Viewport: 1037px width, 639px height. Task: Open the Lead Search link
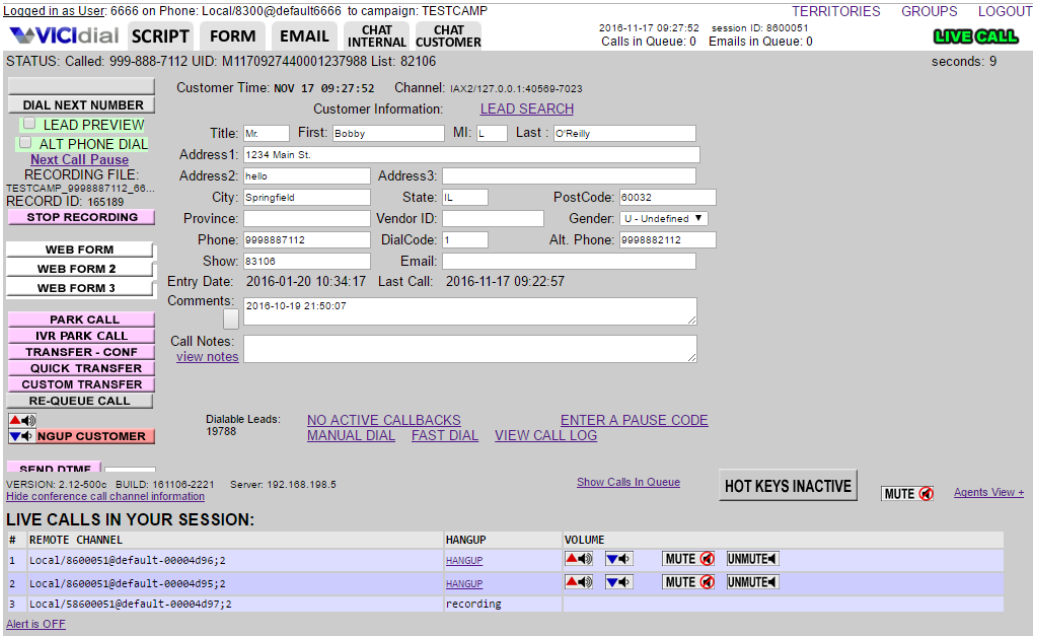pyautogui.click(x=526, y=109)
